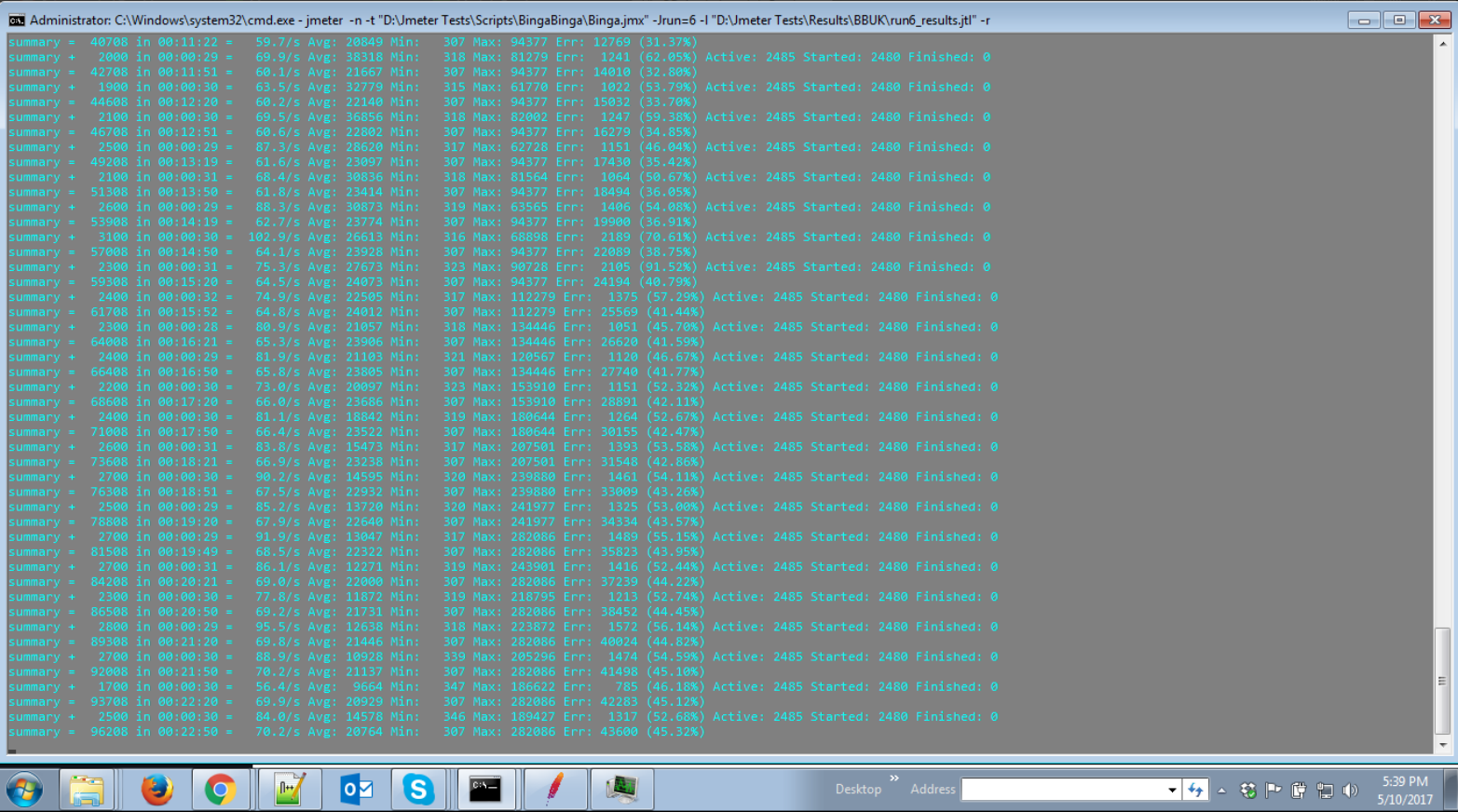Click the 'Min: 339' value
The image size is (1458, 812).
tap(428, 656)
